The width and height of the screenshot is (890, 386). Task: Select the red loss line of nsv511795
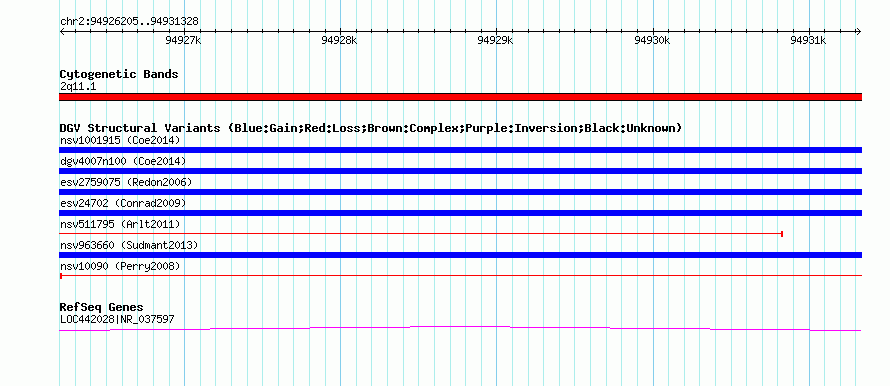click(421, 234)
